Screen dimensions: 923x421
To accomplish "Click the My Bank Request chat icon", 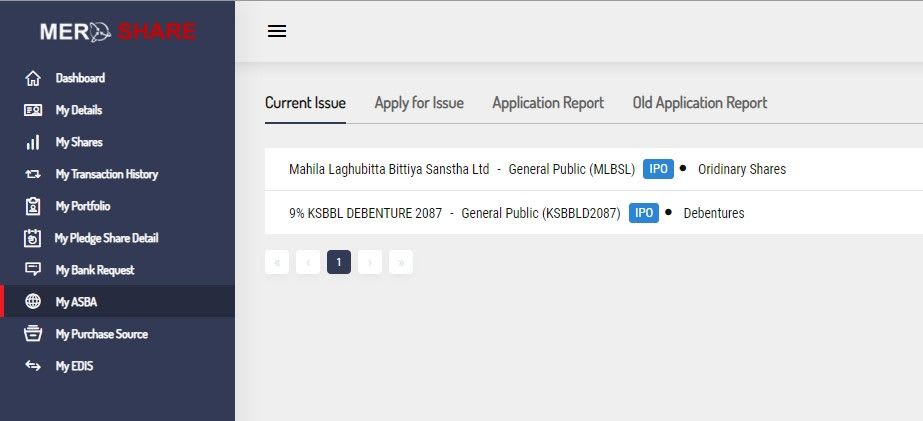I will (x=33, y=270).
